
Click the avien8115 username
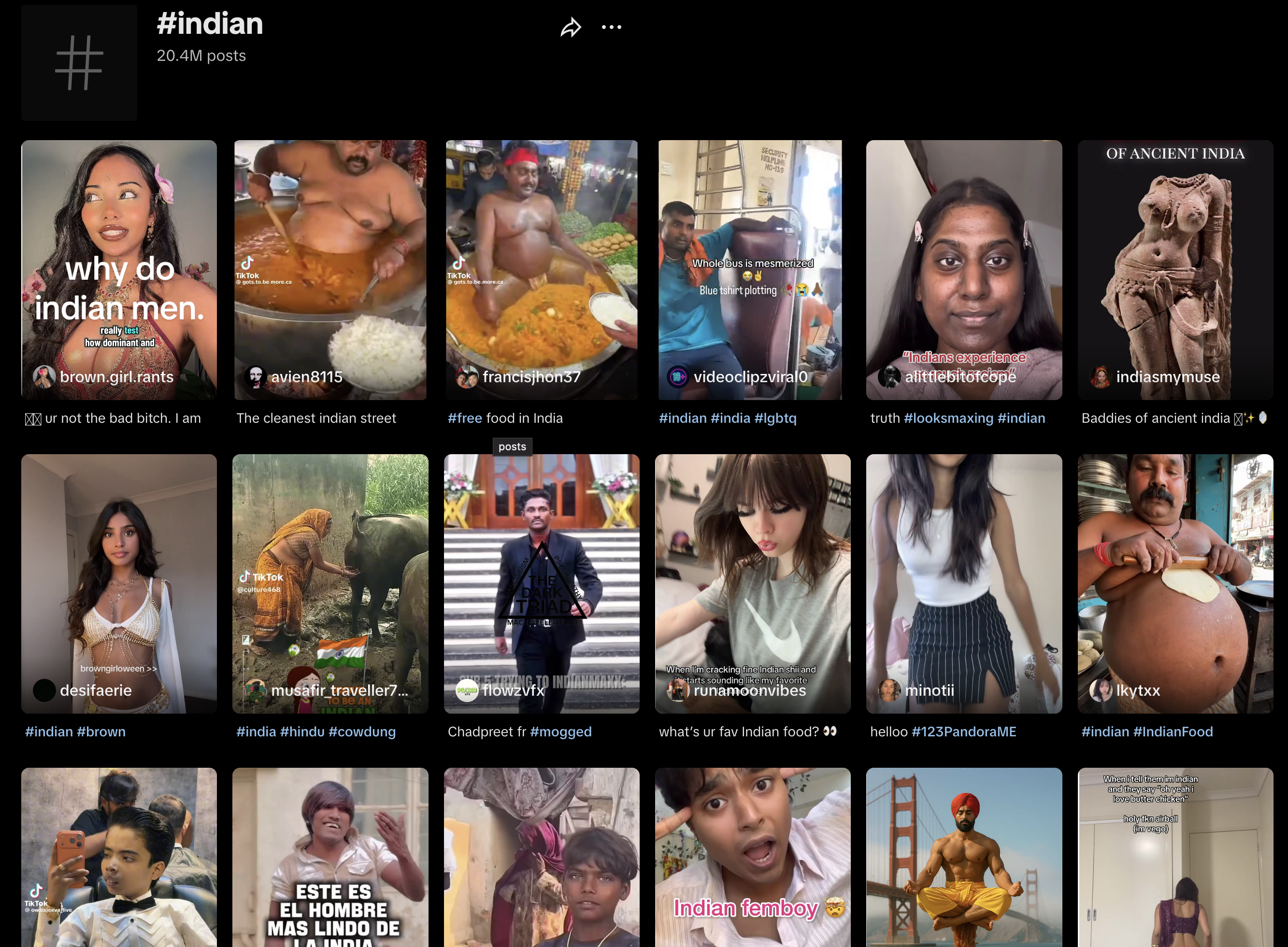click(307, 376)
